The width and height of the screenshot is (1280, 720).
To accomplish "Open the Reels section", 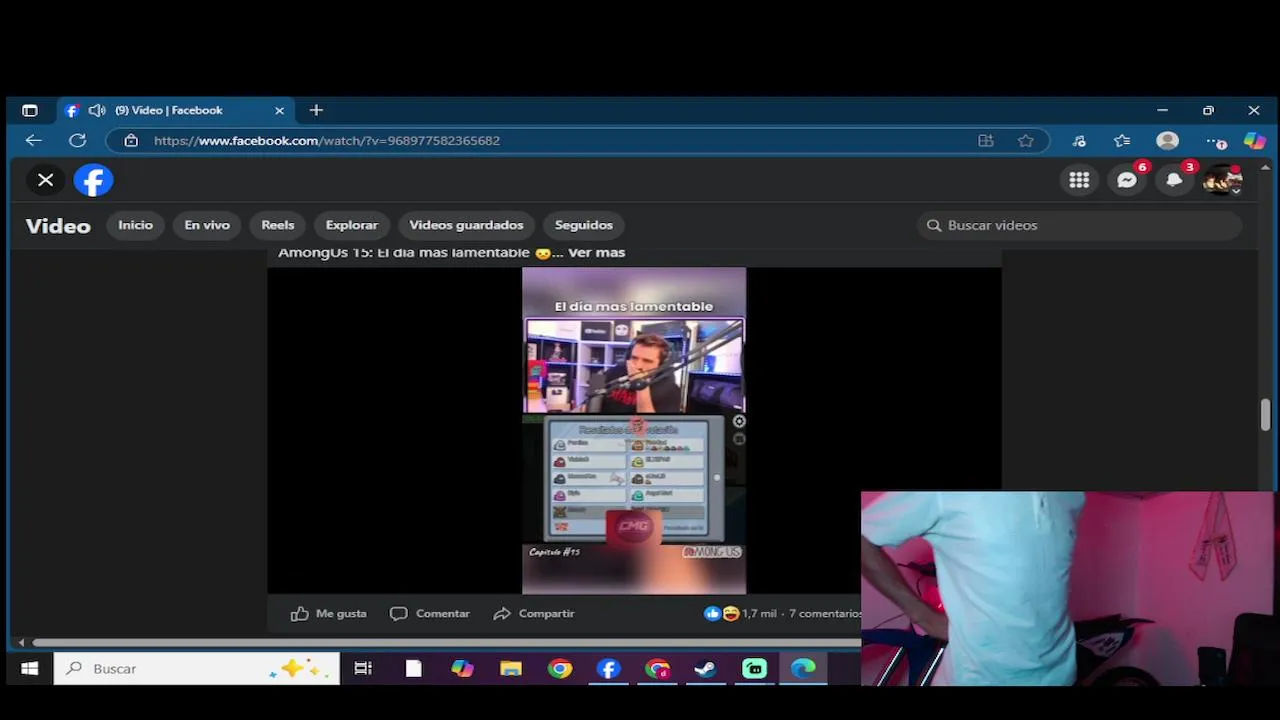I will tap(278, 225).
